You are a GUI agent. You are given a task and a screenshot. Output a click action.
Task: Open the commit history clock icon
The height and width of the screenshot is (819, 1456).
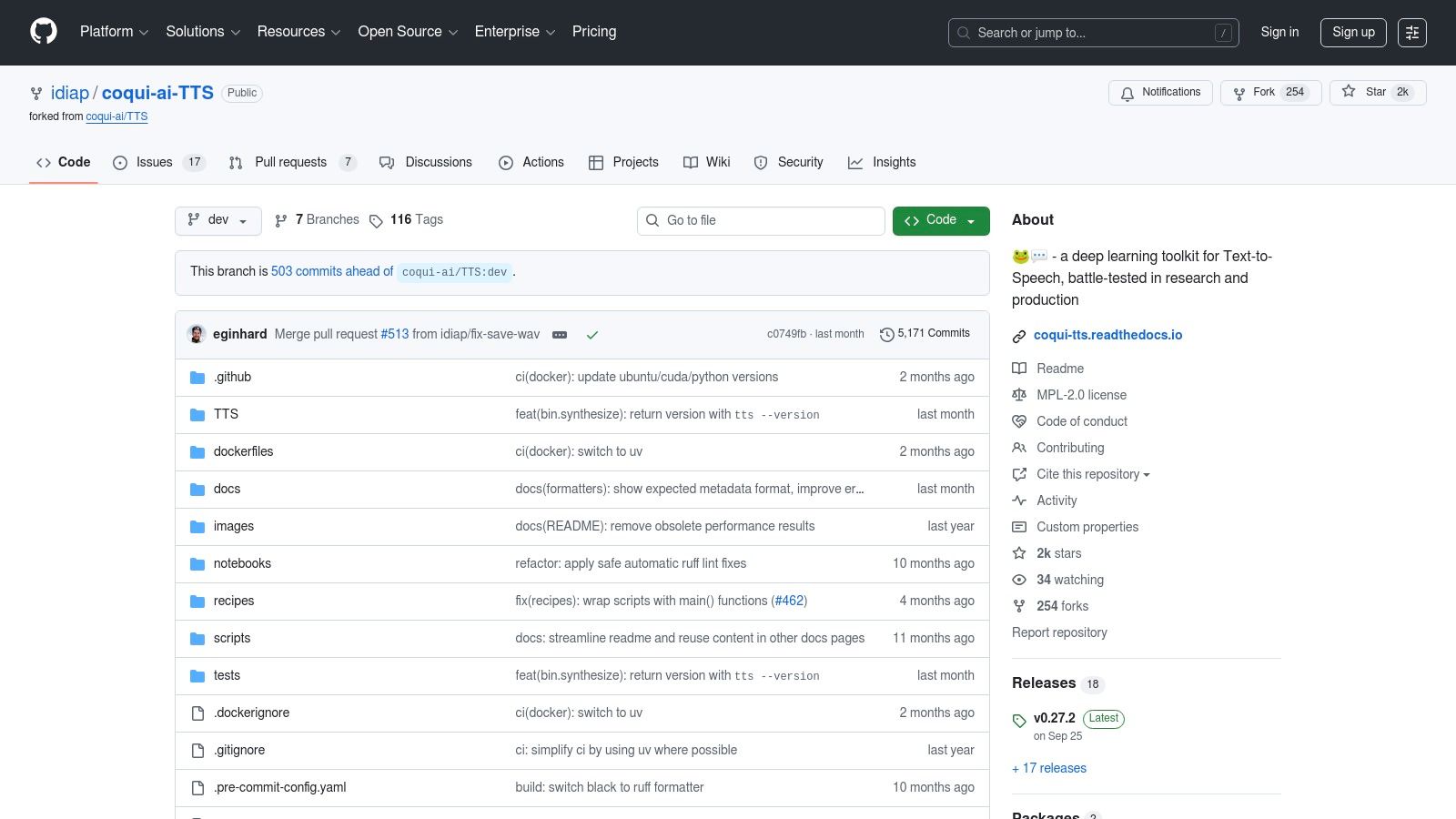click(x=886, y=334)
